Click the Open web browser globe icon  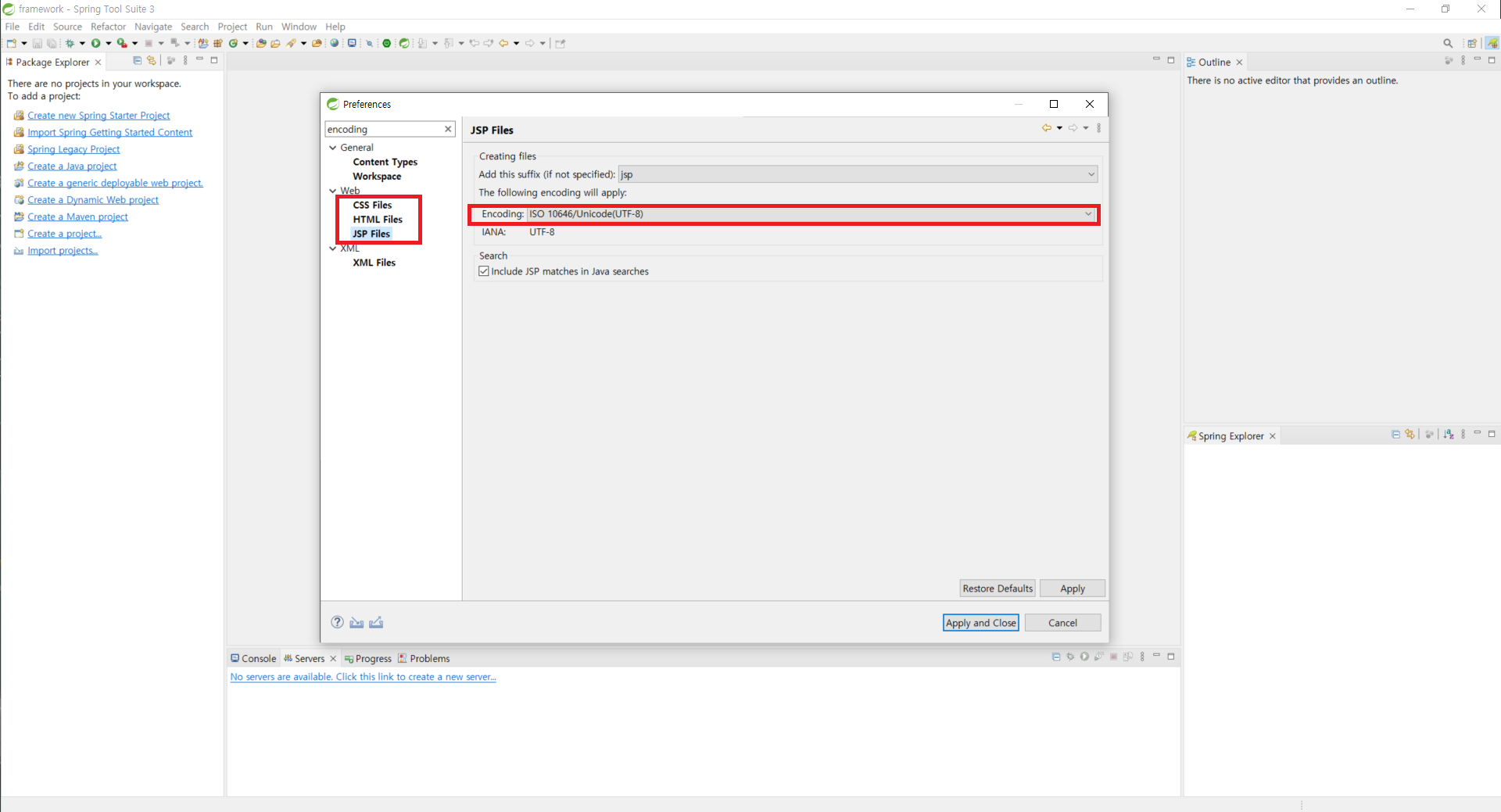tap(334, 43)
